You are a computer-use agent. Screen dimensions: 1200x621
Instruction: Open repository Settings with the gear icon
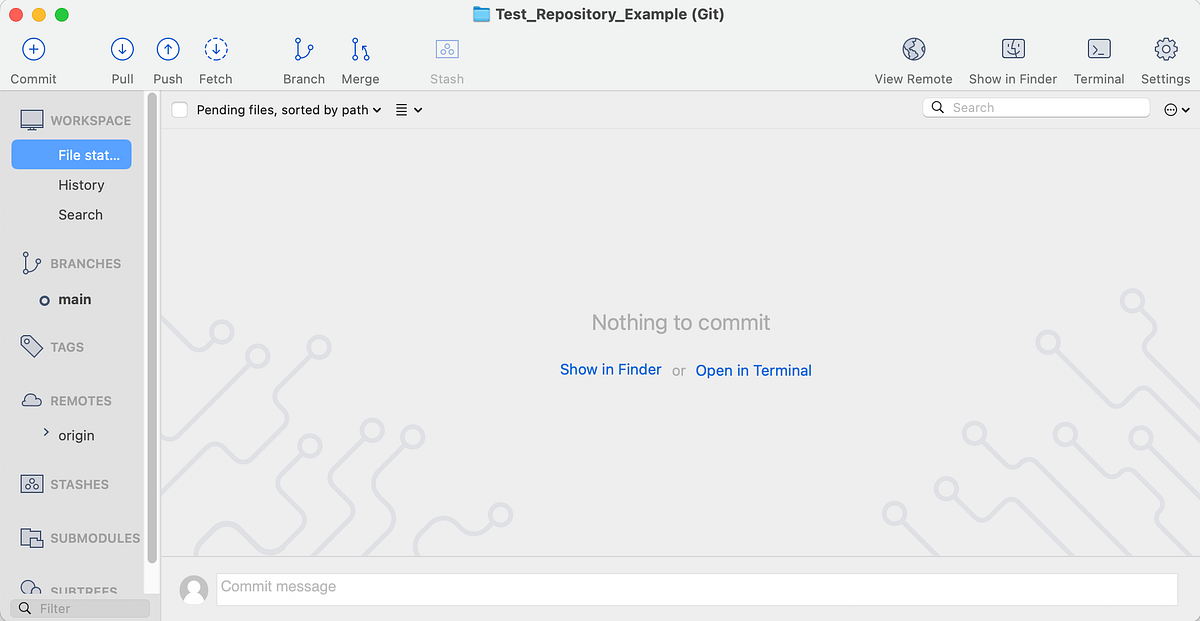pyautogui.click(x=1165, y=49)
